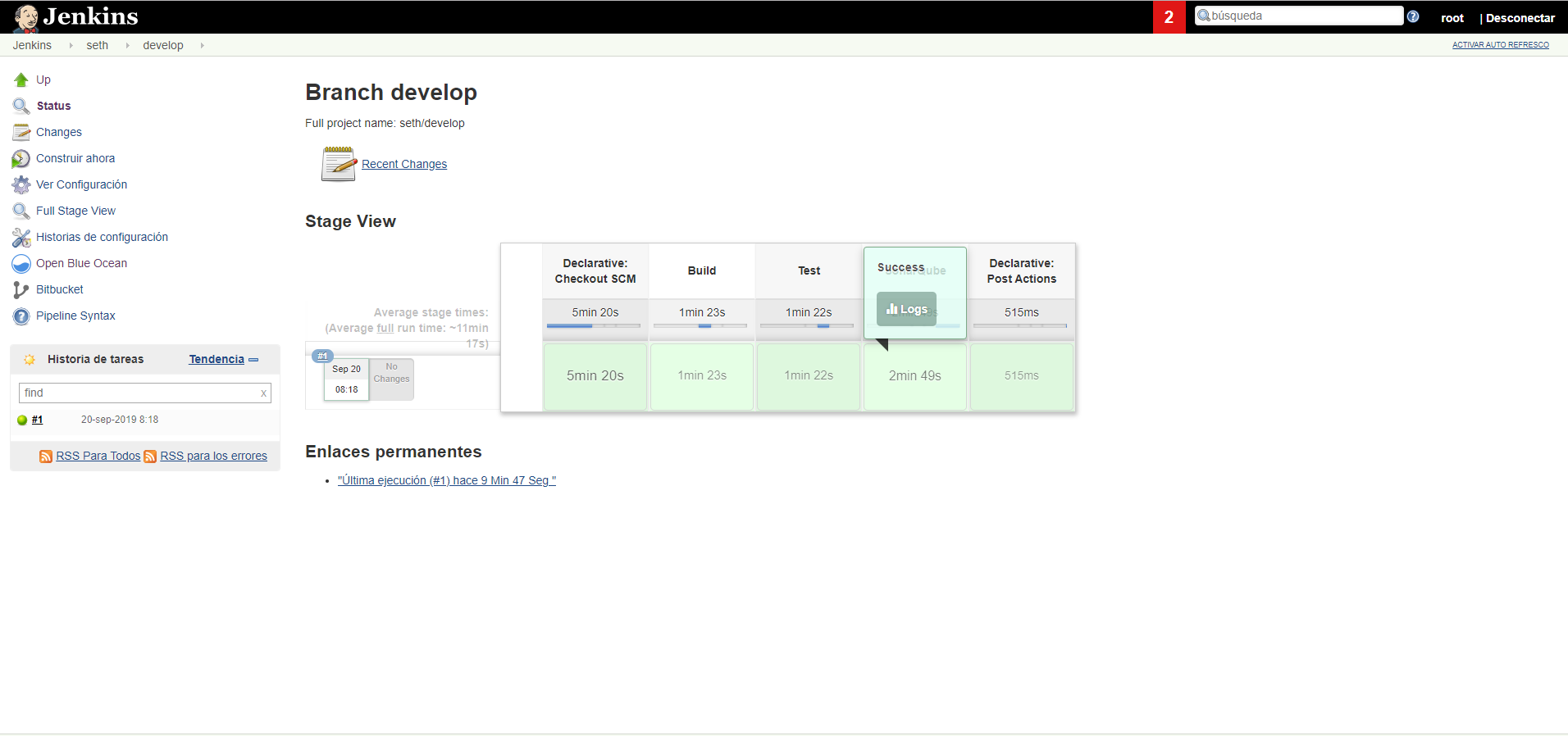This screenshot has height=736, width=1568.
Task: Click the Status magnifier icon
Action: (x=21, y=106)
